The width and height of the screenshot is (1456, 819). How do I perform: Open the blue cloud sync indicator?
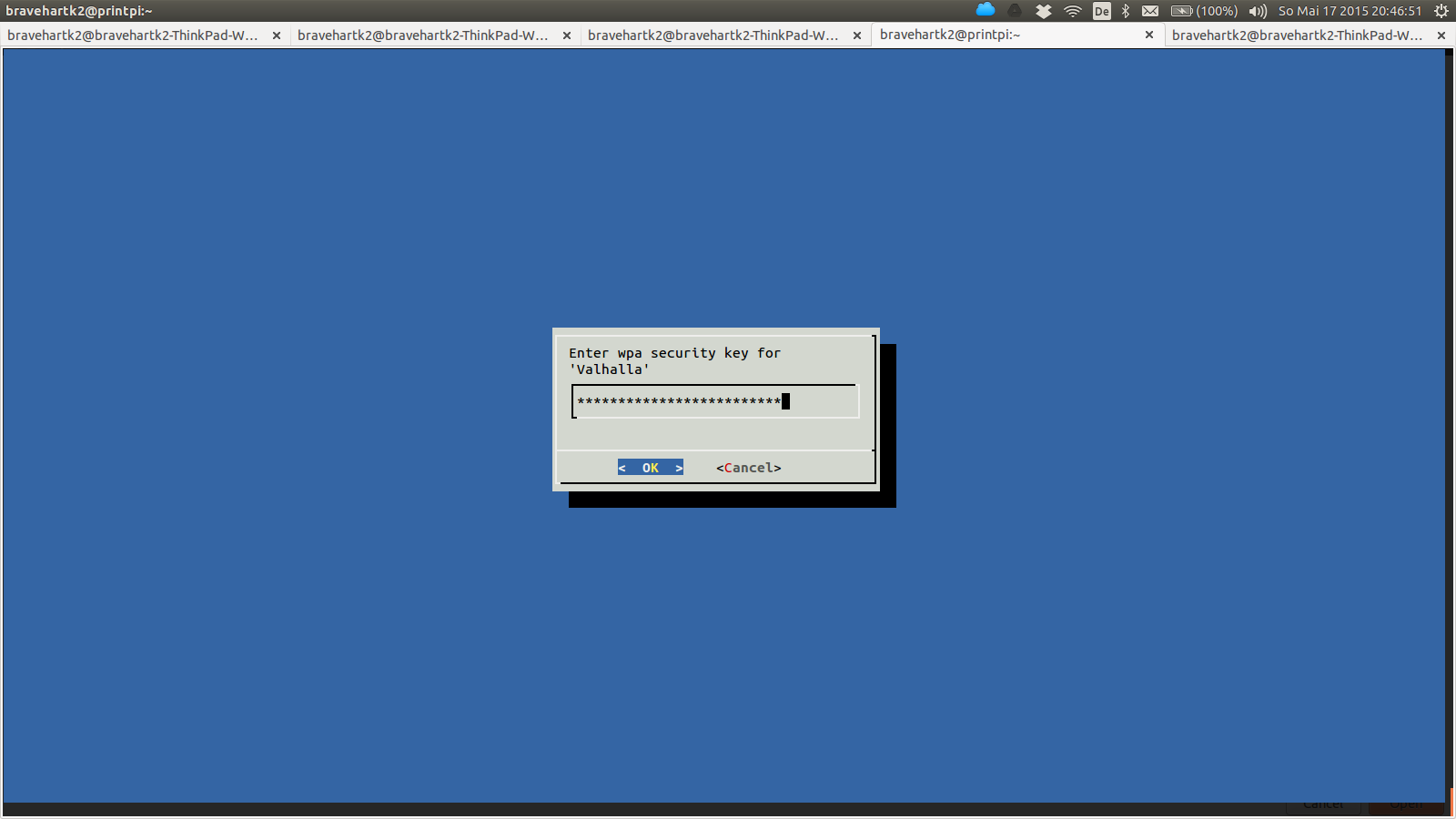986,10
